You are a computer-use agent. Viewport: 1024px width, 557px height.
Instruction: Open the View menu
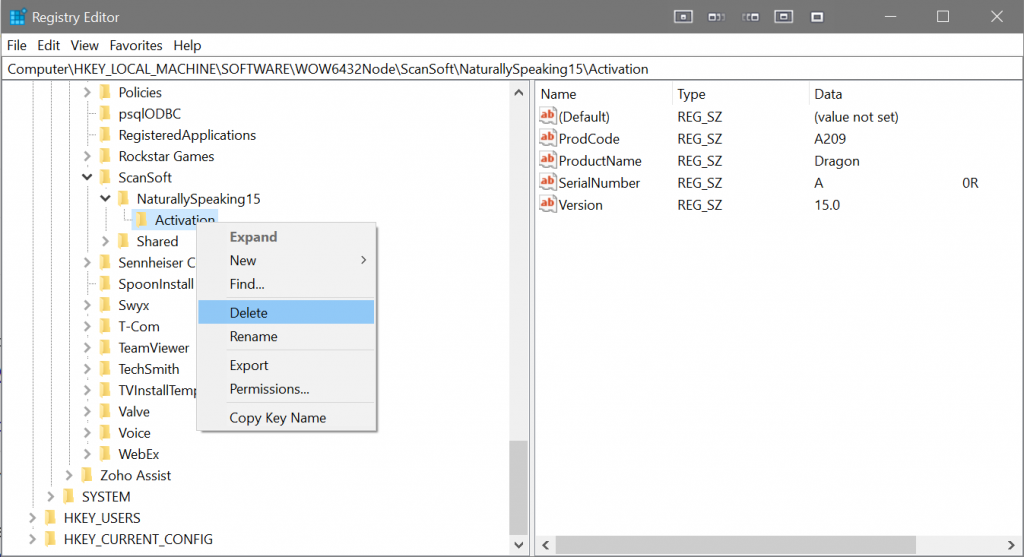pyautogui.click(x=84, y=45)
